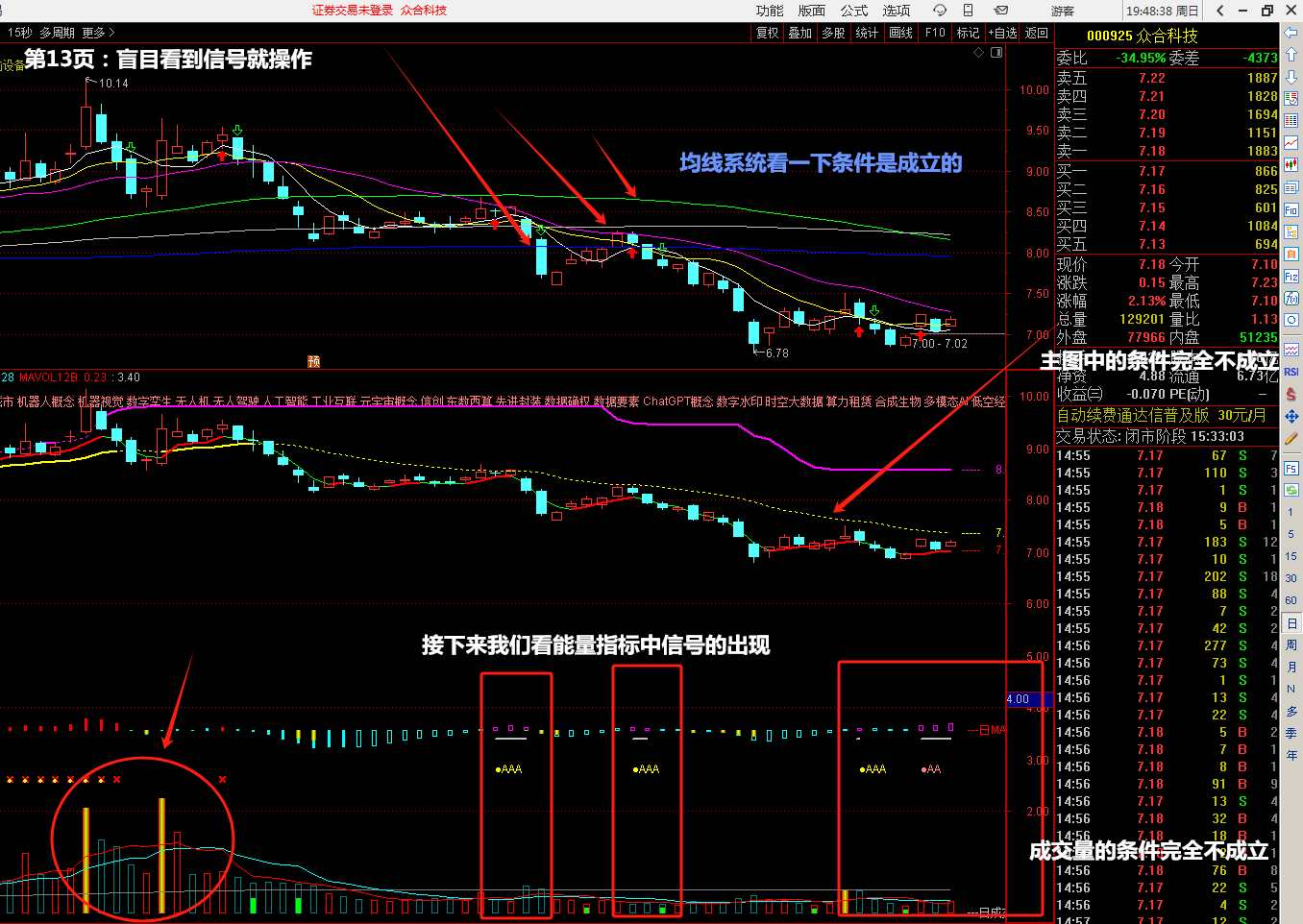1303x924 pixels.
Task: Click the Fiz sidebar icon
Action: [x=1291, y=276]
